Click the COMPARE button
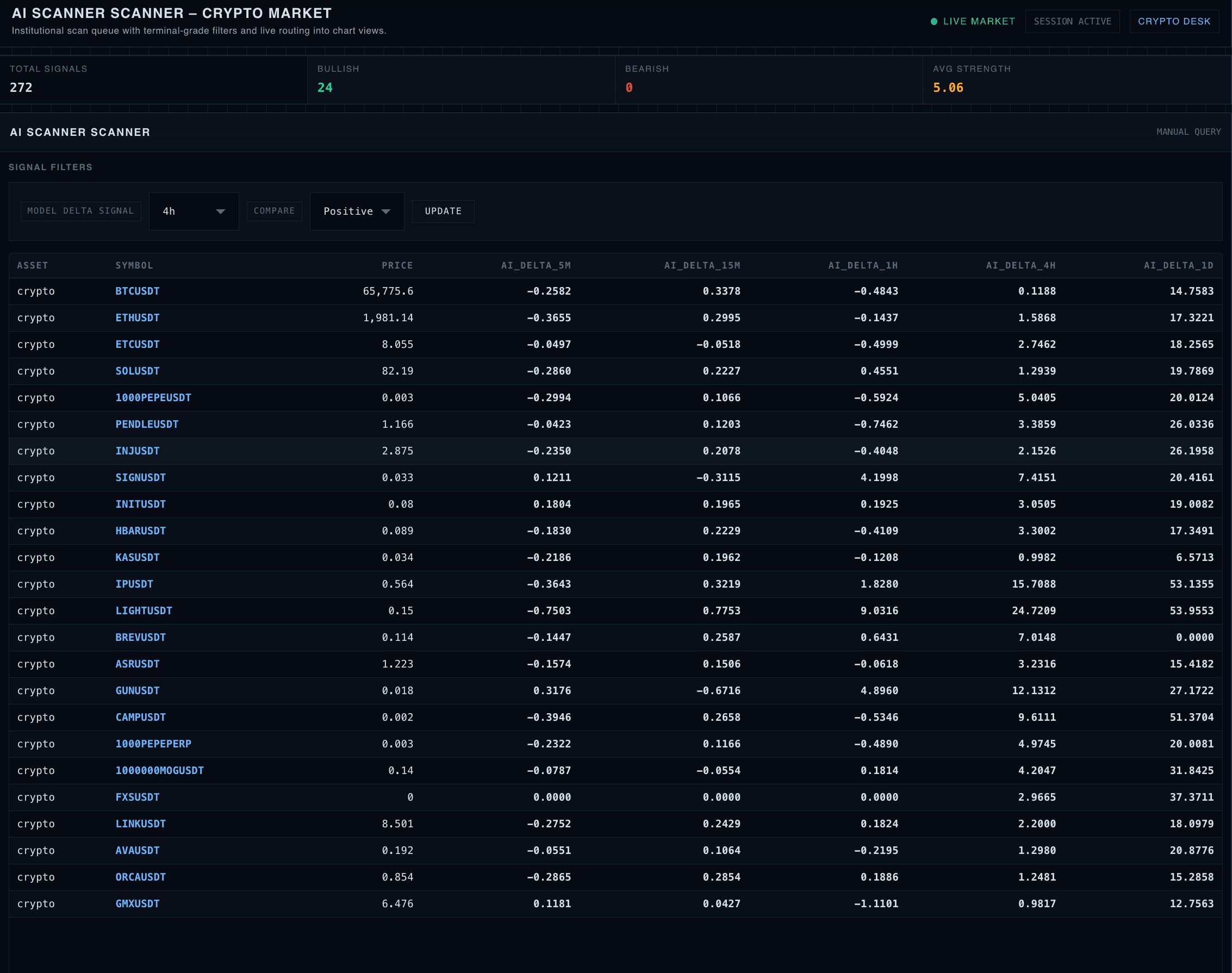Viewport: 1232px width, 973px height. (274, 211)
